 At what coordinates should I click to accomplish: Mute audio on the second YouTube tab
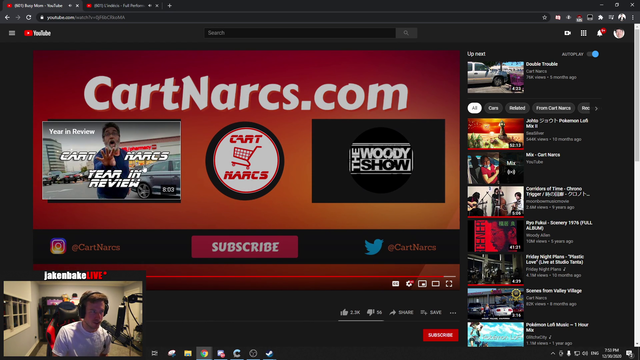coord(150,6)
